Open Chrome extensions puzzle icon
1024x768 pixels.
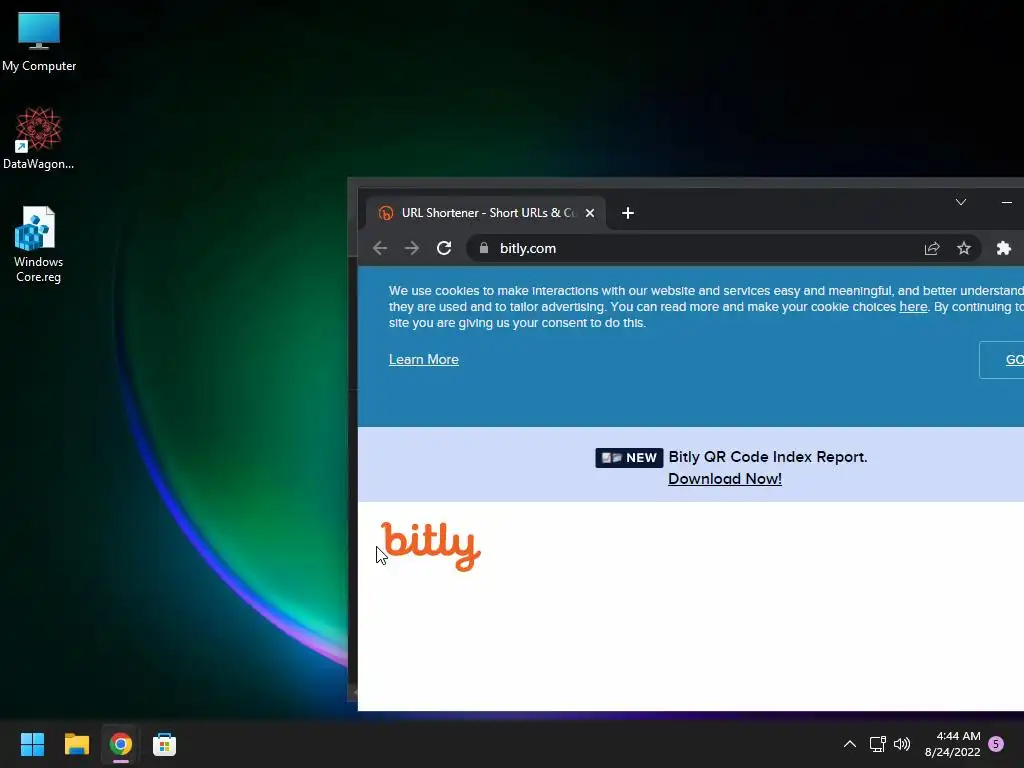pyautogui.click(x=1004, y=248)
